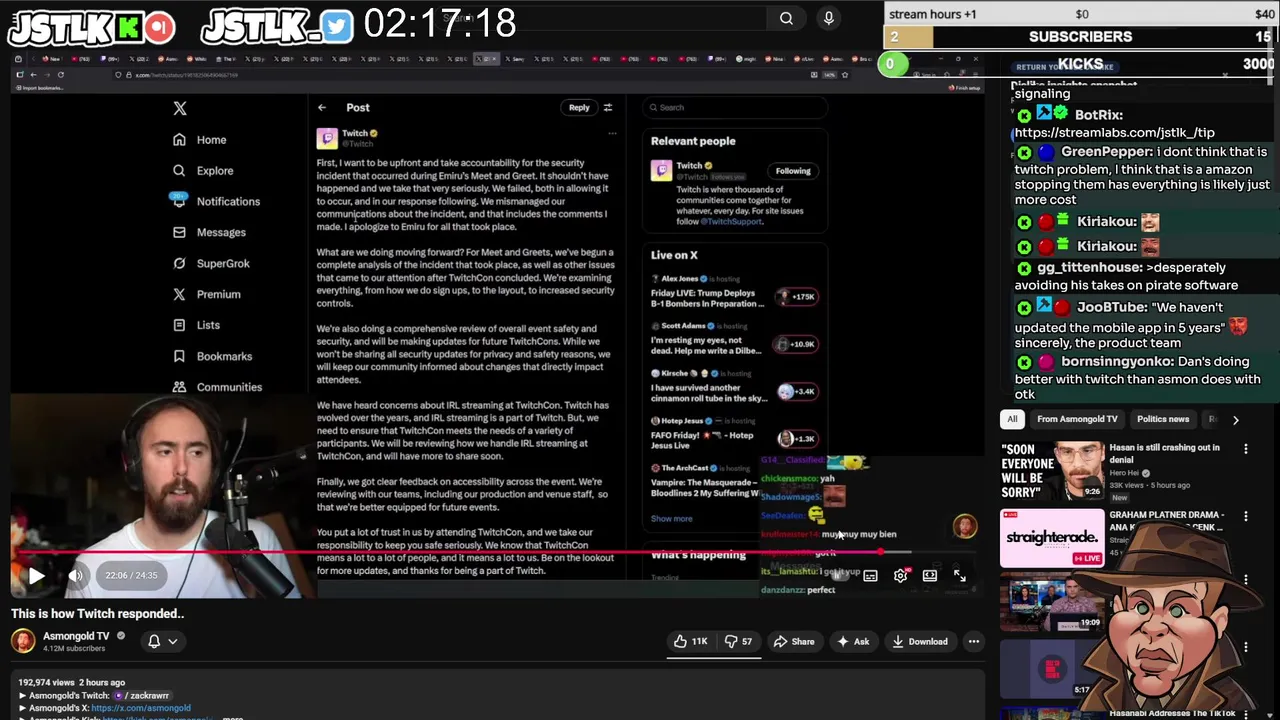
Task: Click the YouTube search magnifier button
Action: [x=787, y=18]
